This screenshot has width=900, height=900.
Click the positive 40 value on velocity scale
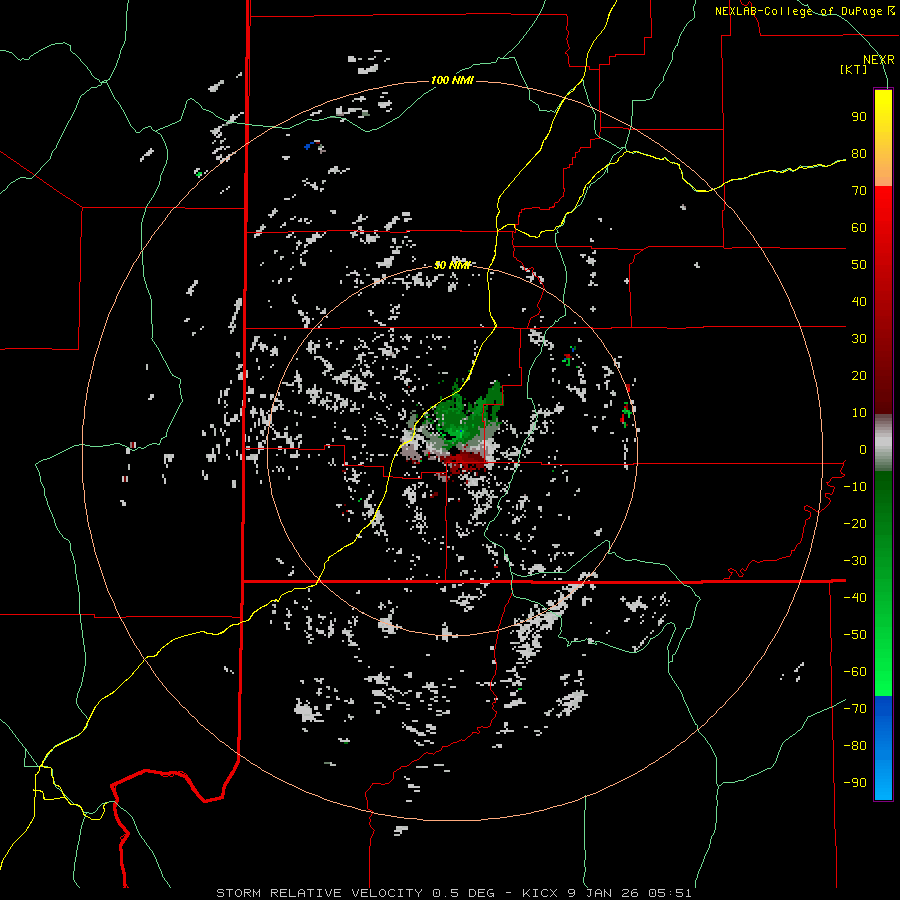click(x=859, y=302)
